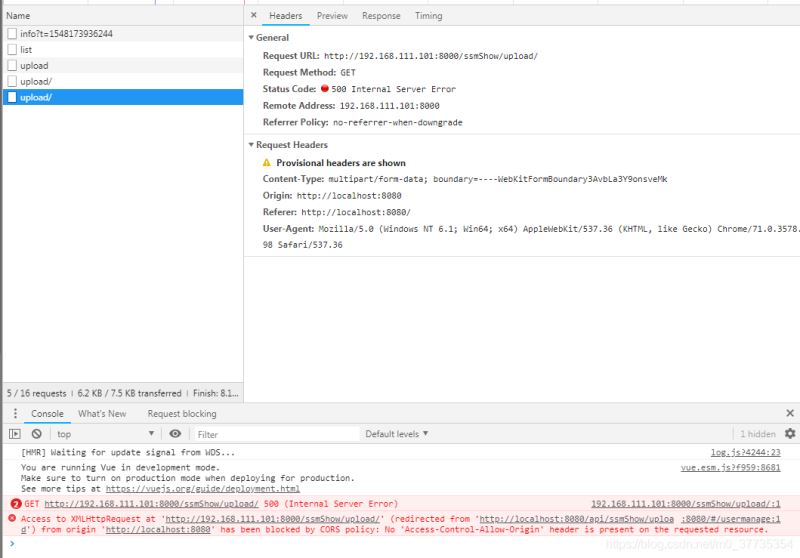Image resolution: width=800 pixels, height=558 pixels.
Task: Open the Headers tab
Action: click(286, 16)
